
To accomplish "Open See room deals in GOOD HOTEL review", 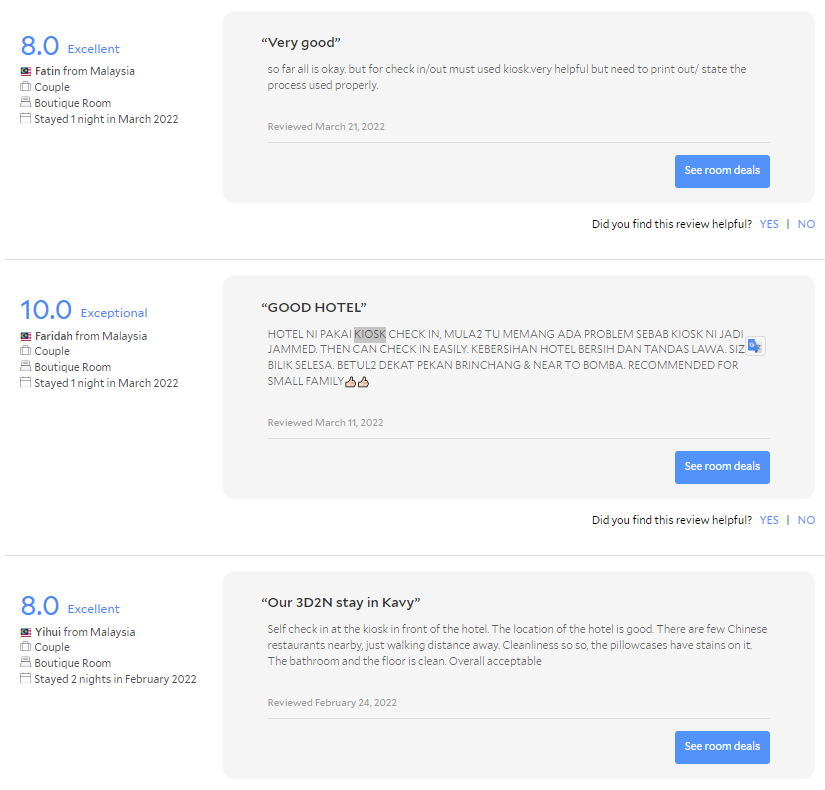I will [722, 467].
